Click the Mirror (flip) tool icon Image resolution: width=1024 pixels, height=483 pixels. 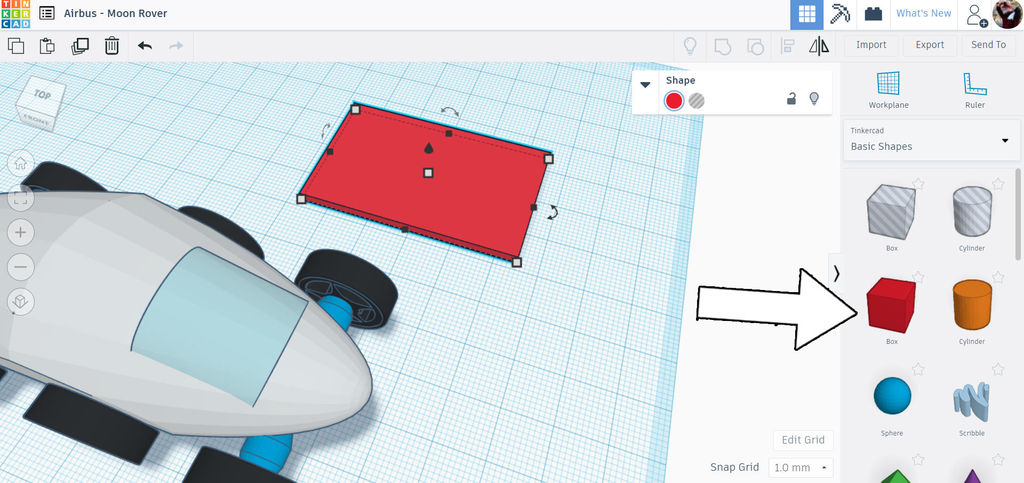tap(819, 46)
